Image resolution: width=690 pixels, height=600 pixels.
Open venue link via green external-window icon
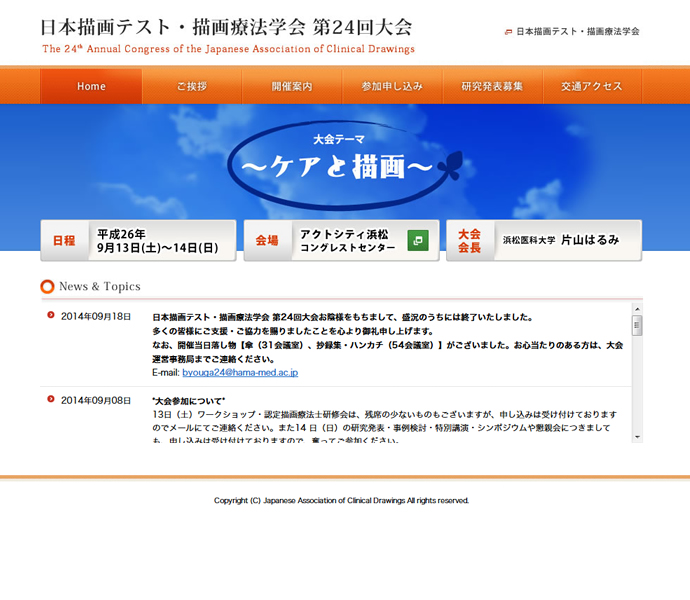418,240
